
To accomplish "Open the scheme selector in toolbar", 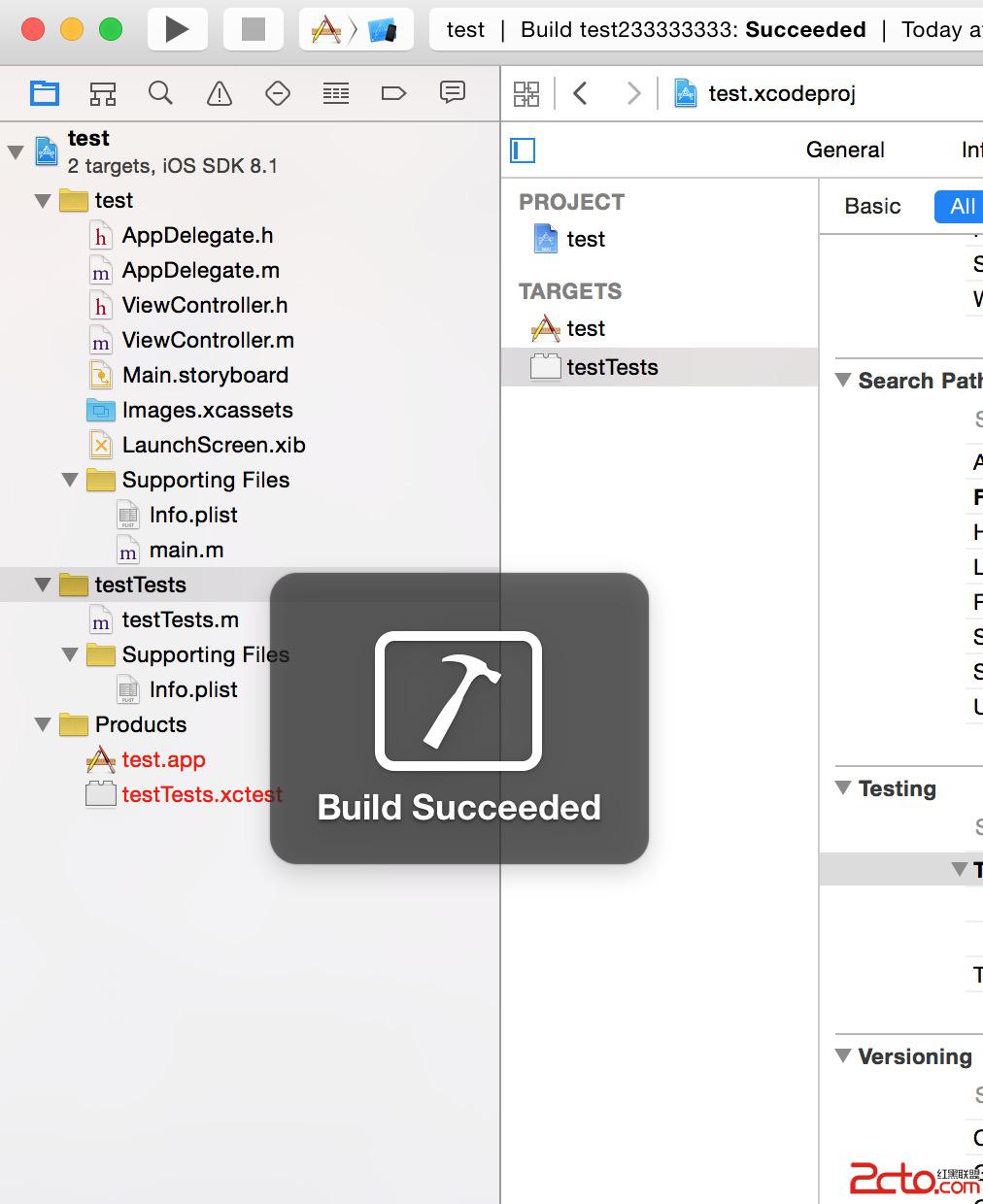I will (326, 30).
